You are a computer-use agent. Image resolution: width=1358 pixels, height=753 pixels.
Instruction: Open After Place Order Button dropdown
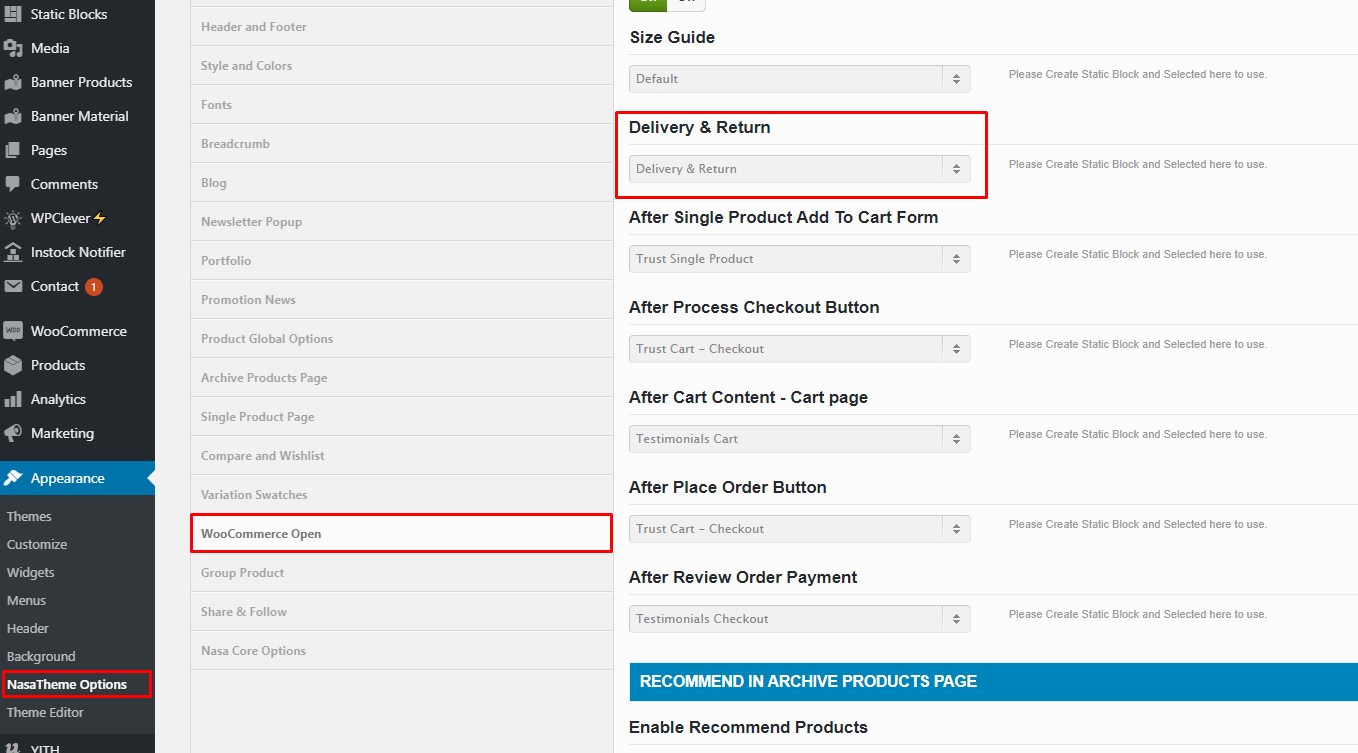[800, 529]
